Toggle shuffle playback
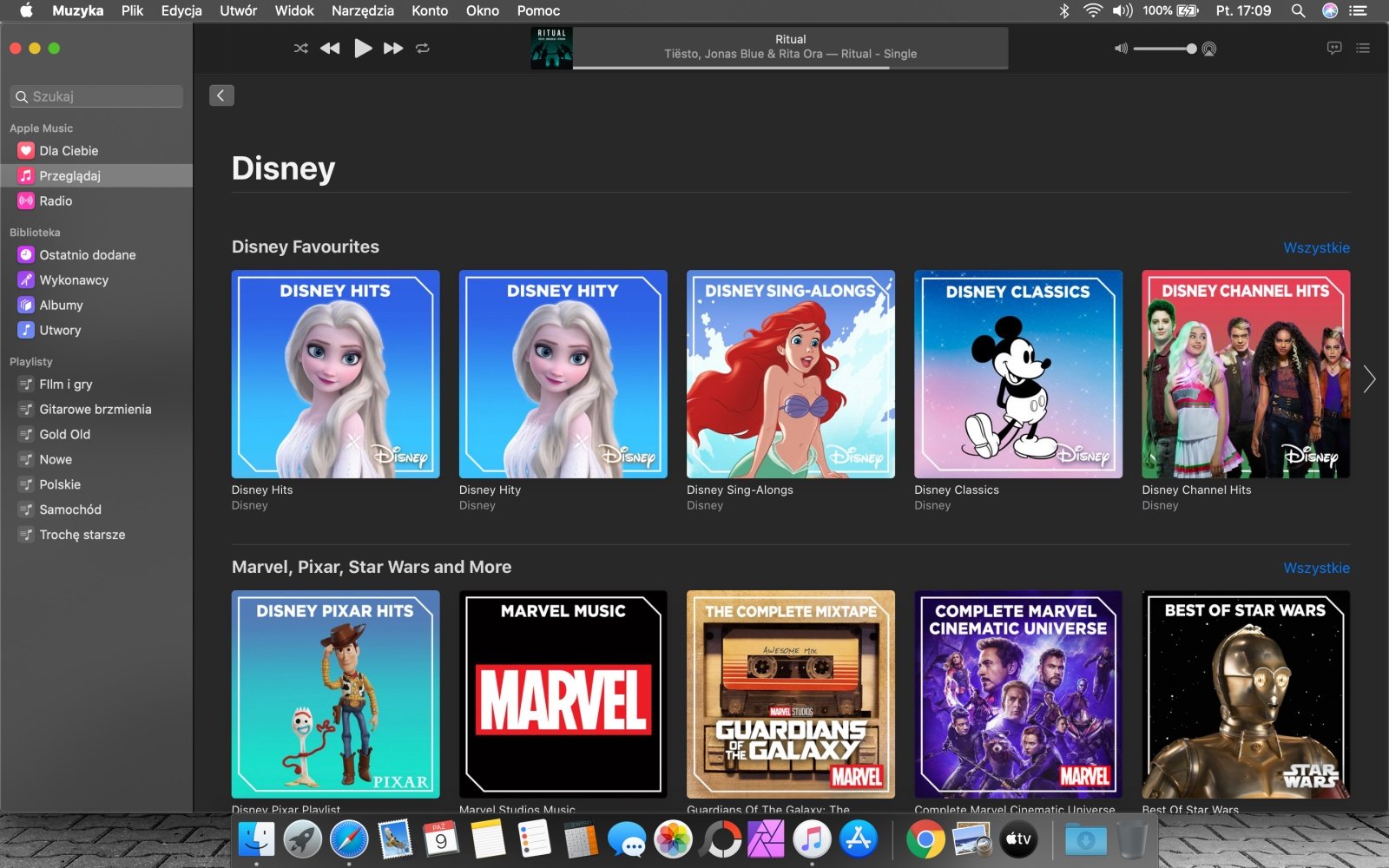 (x=301, y=49)
